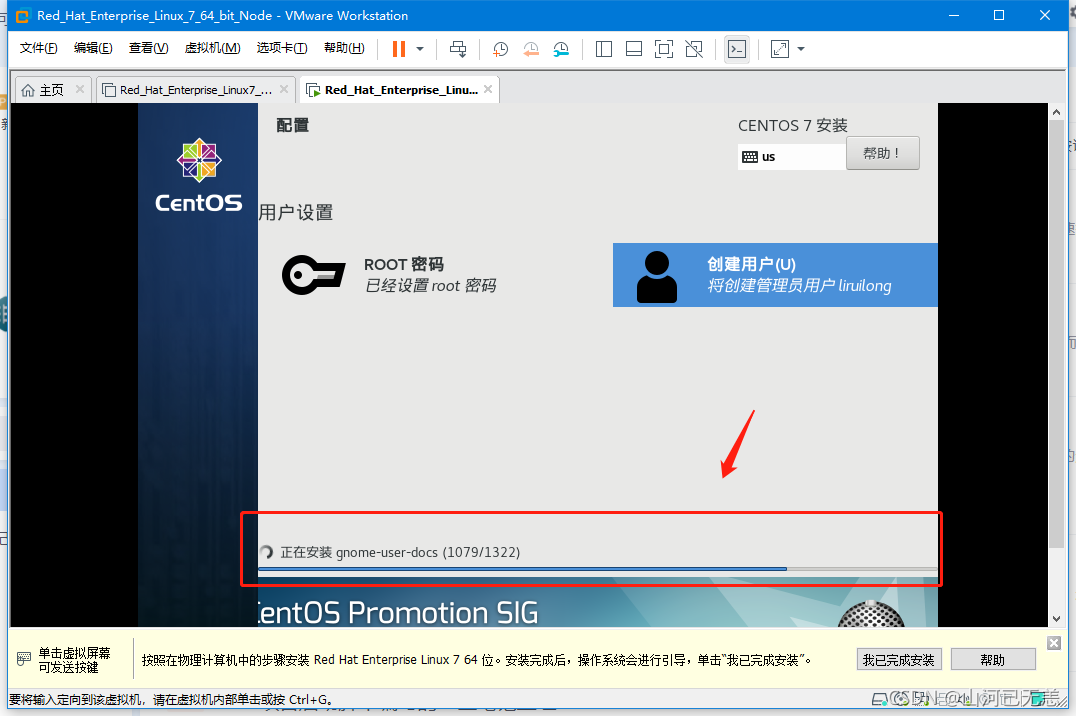This screenshot has height=716, width=1076.
Task: Click the root password key icon
Action: point(314,275)
